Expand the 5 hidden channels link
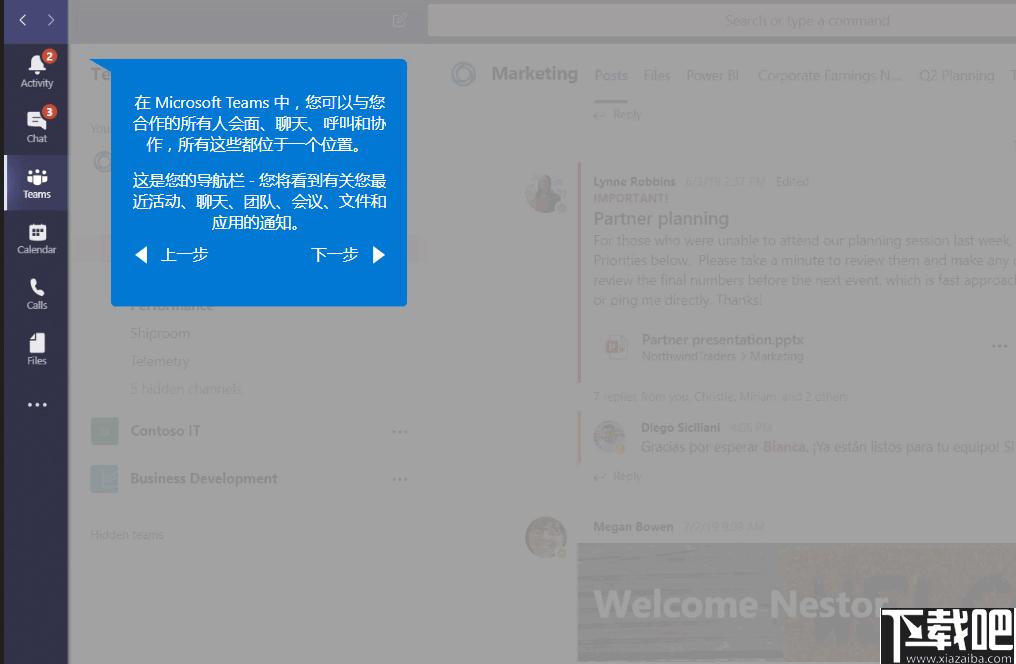 185,389
